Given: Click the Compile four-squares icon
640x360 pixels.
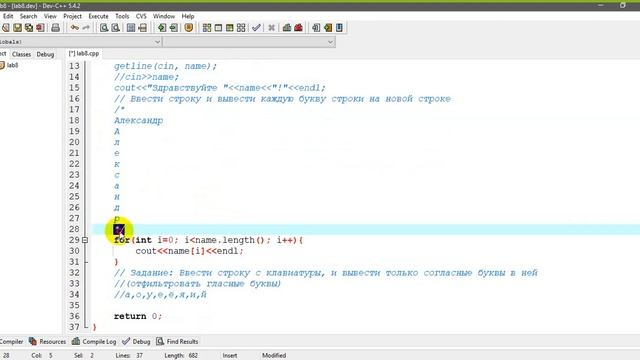Looking at the screenshot, I should (x=207, y=28).
